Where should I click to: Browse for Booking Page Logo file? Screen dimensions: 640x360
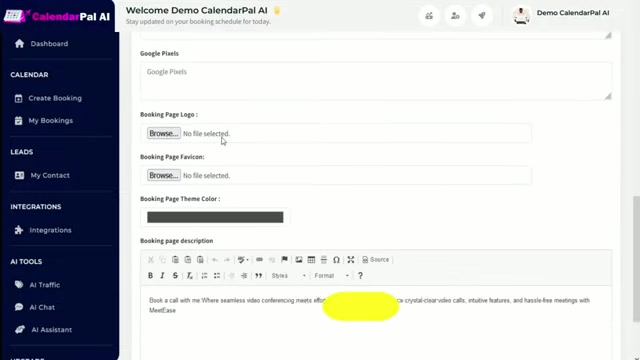[164, 133]
